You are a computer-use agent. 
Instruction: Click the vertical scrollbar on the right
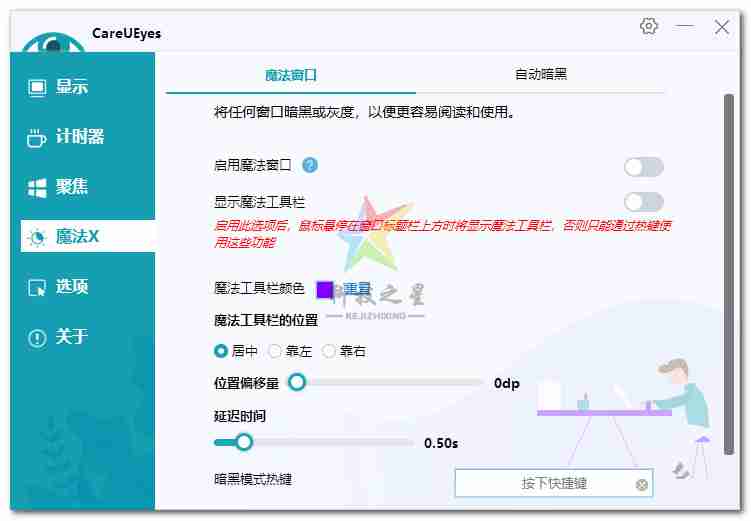[x=729, y=274]
